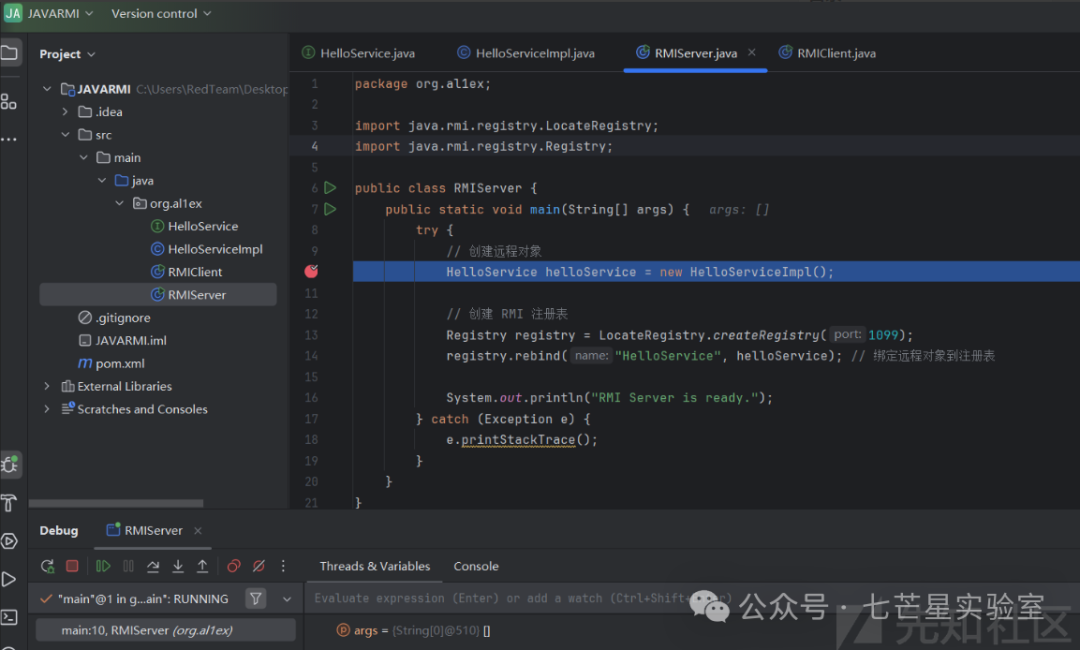
Task: Select RMIServer in project tree
Action: (x=158, y=295)
